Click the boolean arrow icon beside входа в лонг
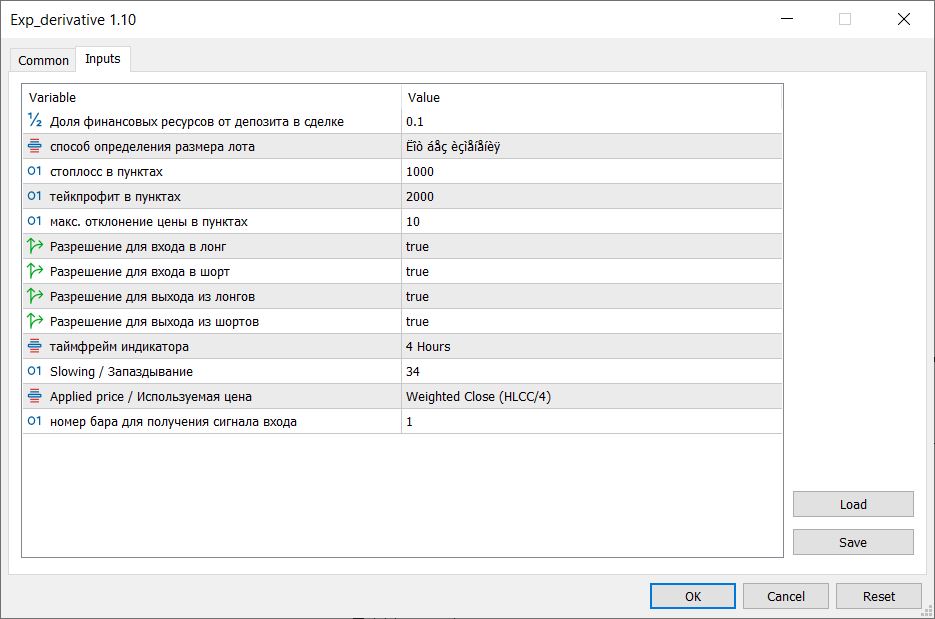 point(35,246)
